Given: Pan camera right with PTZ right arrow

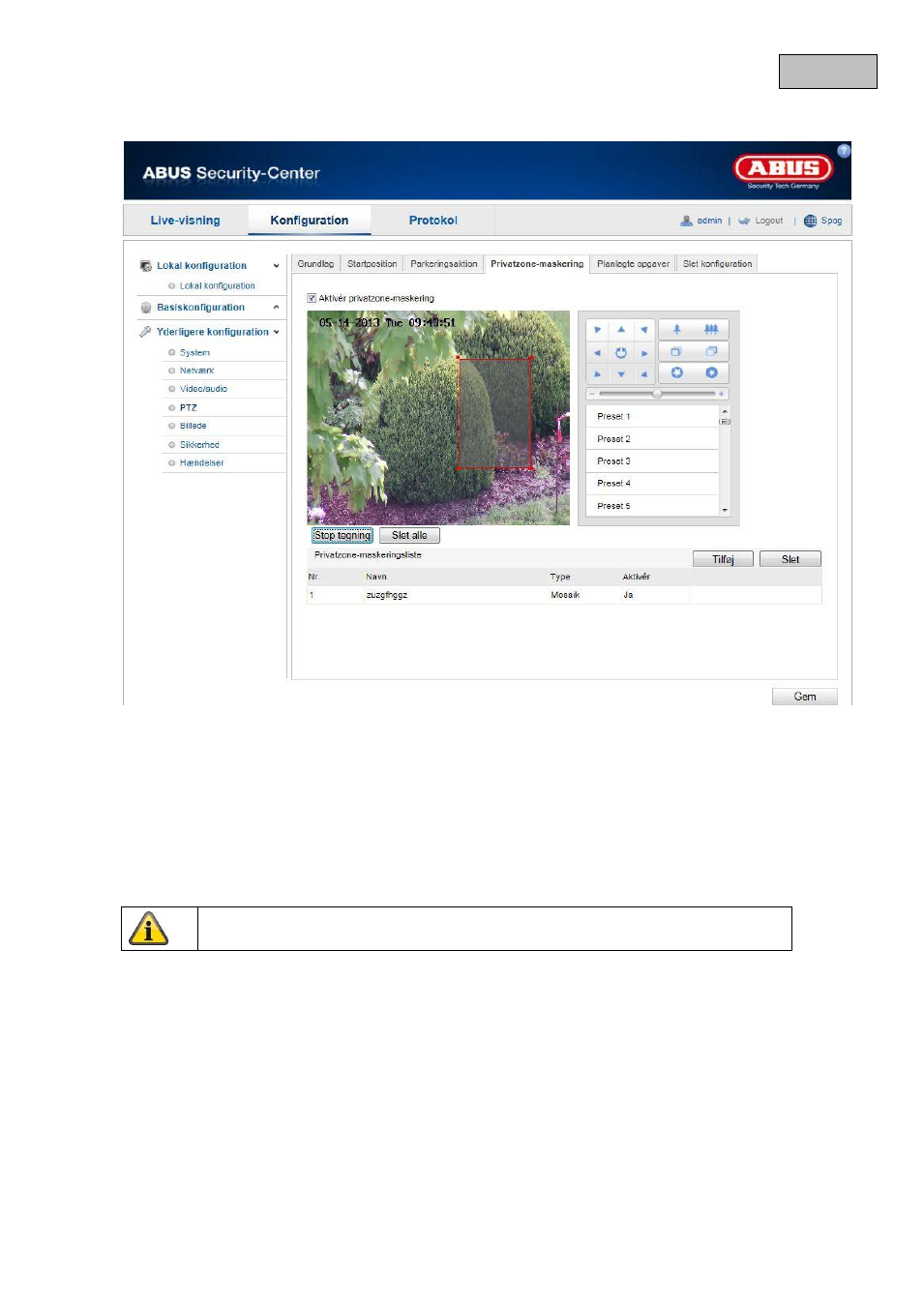Looking at the screenshot, I should [644, 352].
